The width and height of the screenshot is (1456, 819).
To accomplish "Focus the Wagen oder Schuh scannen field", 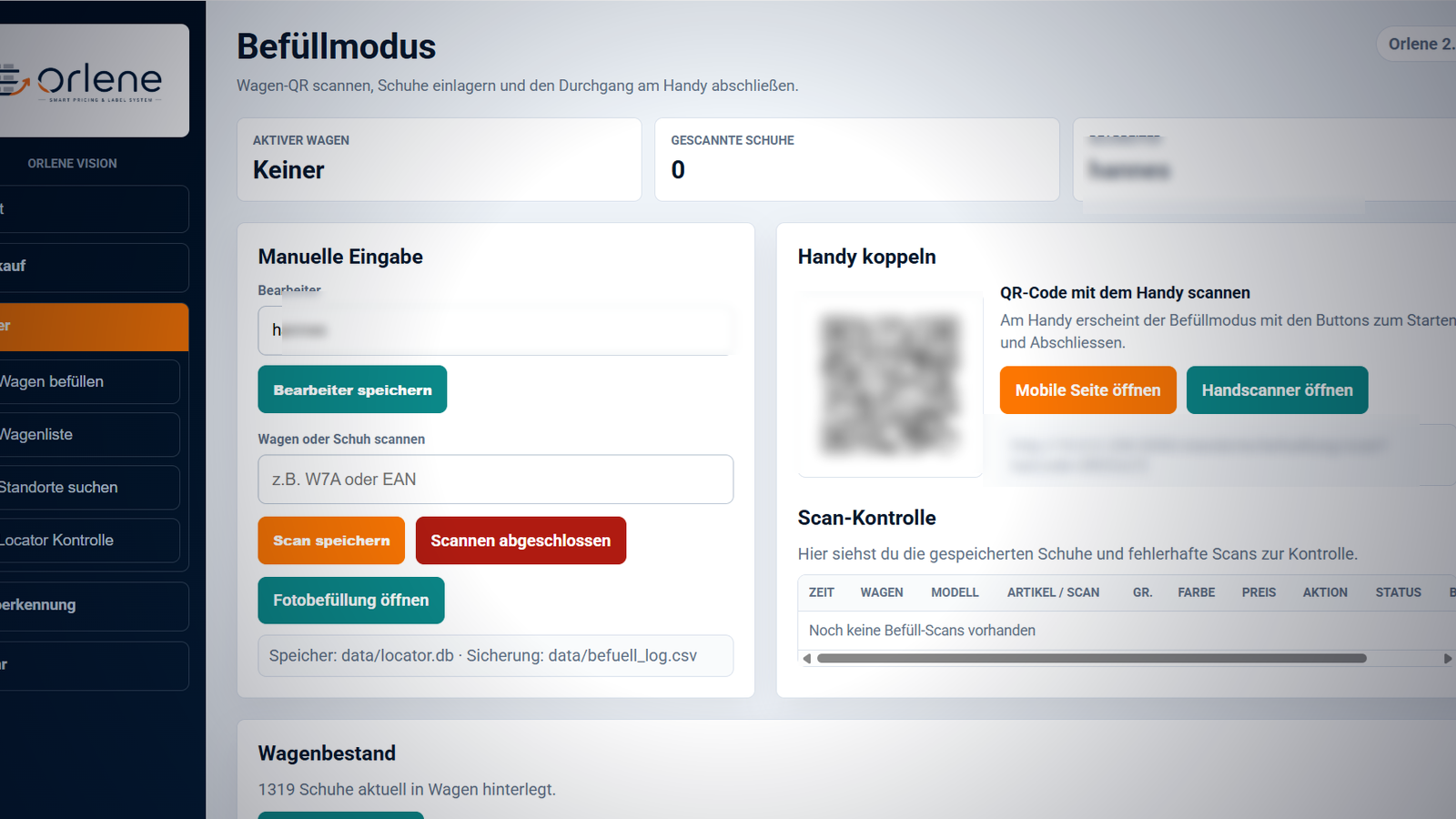I will tap(496, 480).
